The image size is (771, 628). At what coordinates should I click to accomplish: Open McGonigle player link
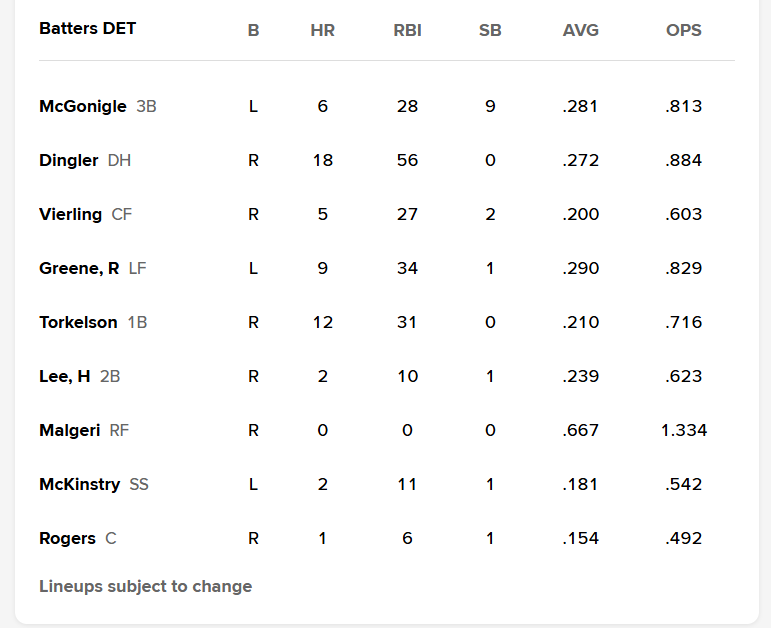tap(83, 106)
